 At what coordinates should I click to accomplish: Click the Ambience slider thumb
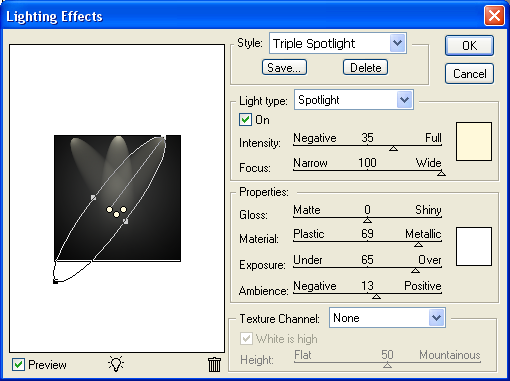coord(376,296)
